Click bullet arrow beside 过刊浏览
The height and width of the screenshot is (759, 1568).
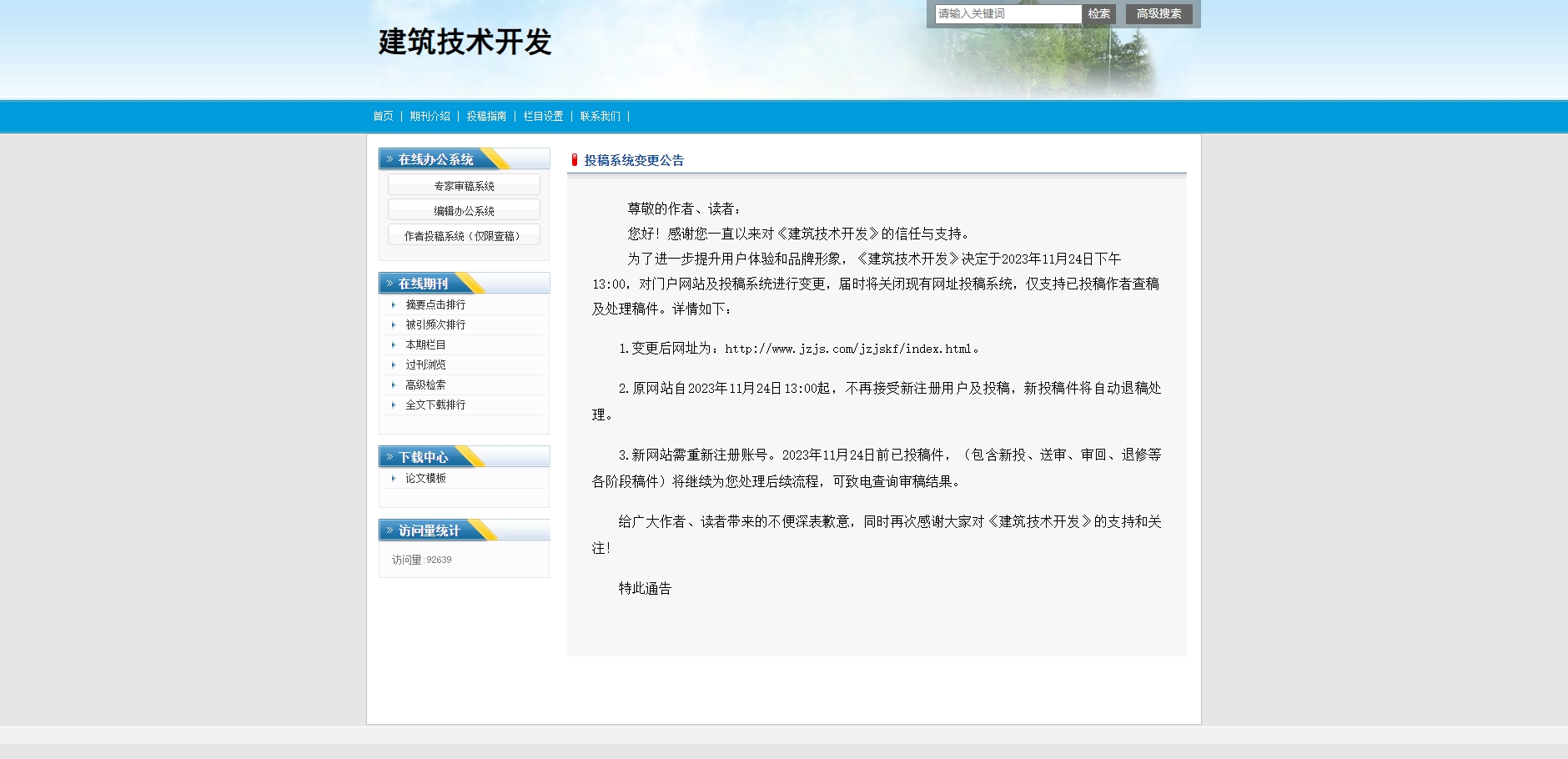click(x=394, y=365)
